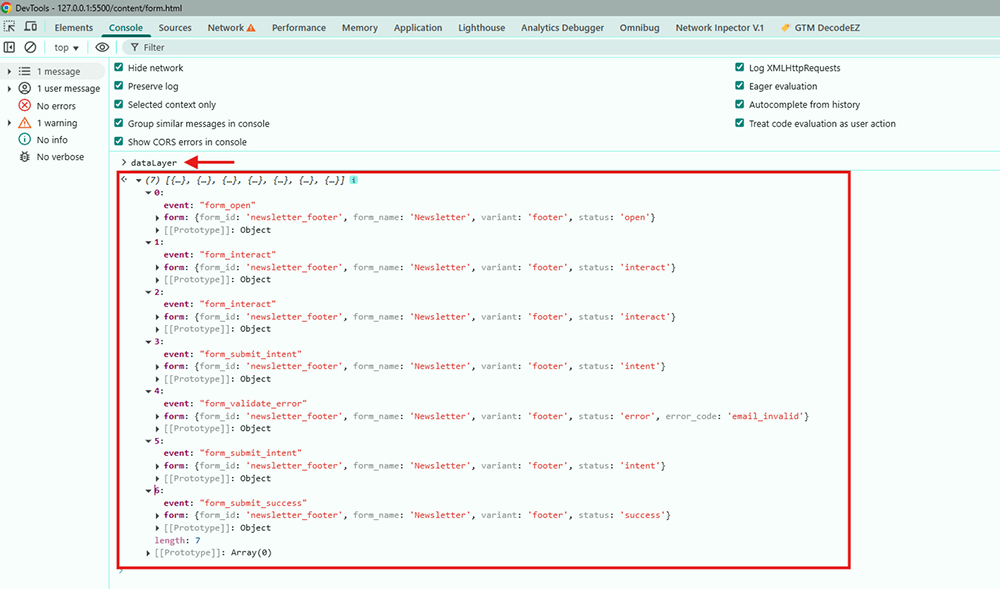
Task: Show the console sidebar panel icon
Action: (x=10, y=47)
